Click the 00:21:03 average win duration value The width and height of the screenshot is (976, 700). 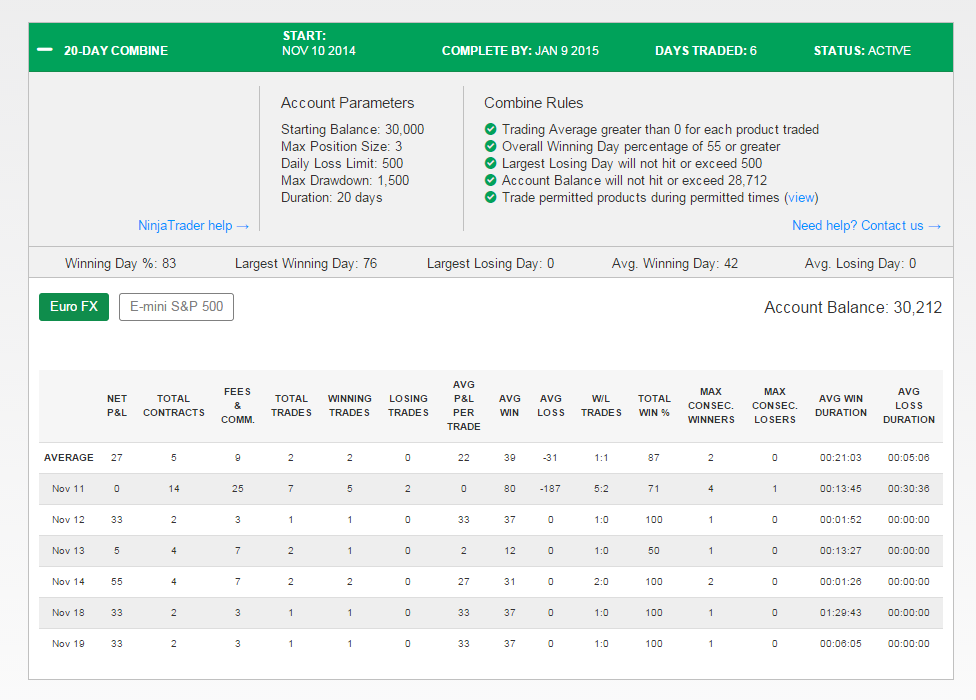tap(841, 457)
